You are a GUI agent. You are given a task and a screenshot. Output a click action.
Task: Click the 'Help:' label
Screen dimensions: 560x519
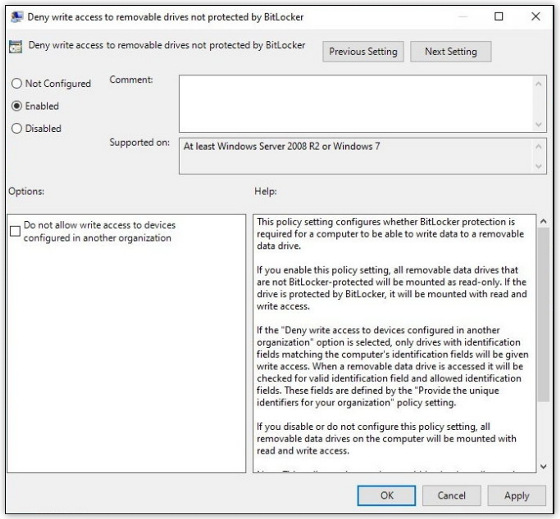point(265,191)
